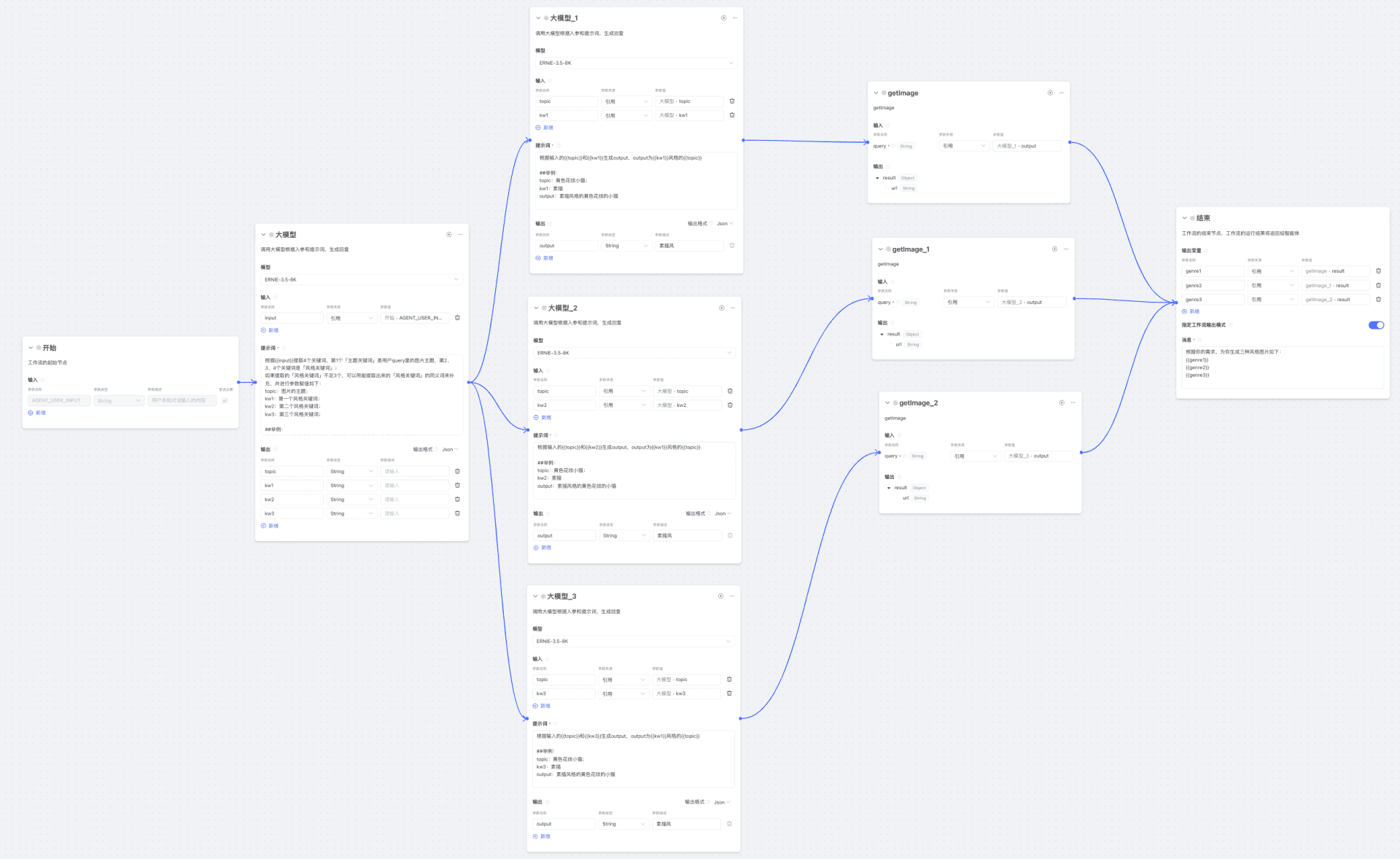The height and width of the screenshot is (859, 1400).
Task: Click 大模型_3 - output value in getImage_2
Action: (1039, 456)
